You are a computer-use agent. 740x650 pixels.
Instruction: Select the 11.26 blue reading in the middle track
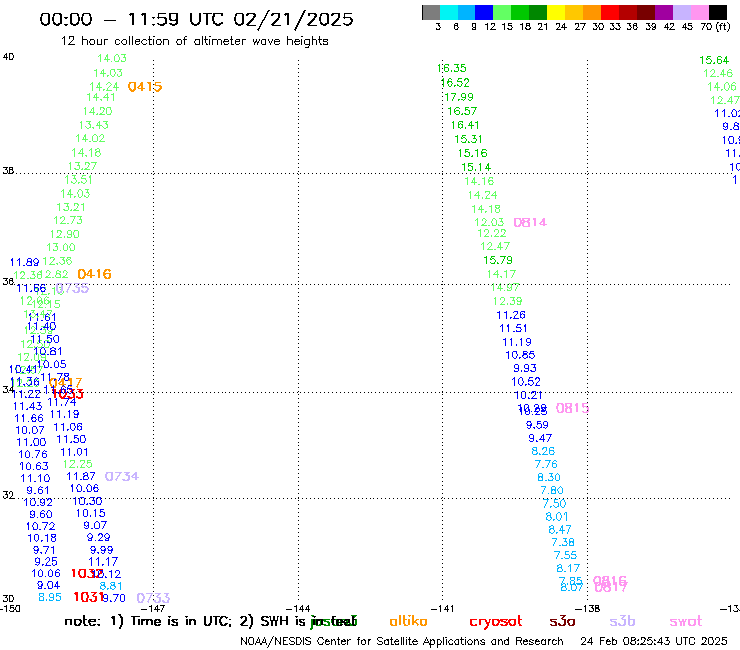pyautogui.click(x=511, y=315)
